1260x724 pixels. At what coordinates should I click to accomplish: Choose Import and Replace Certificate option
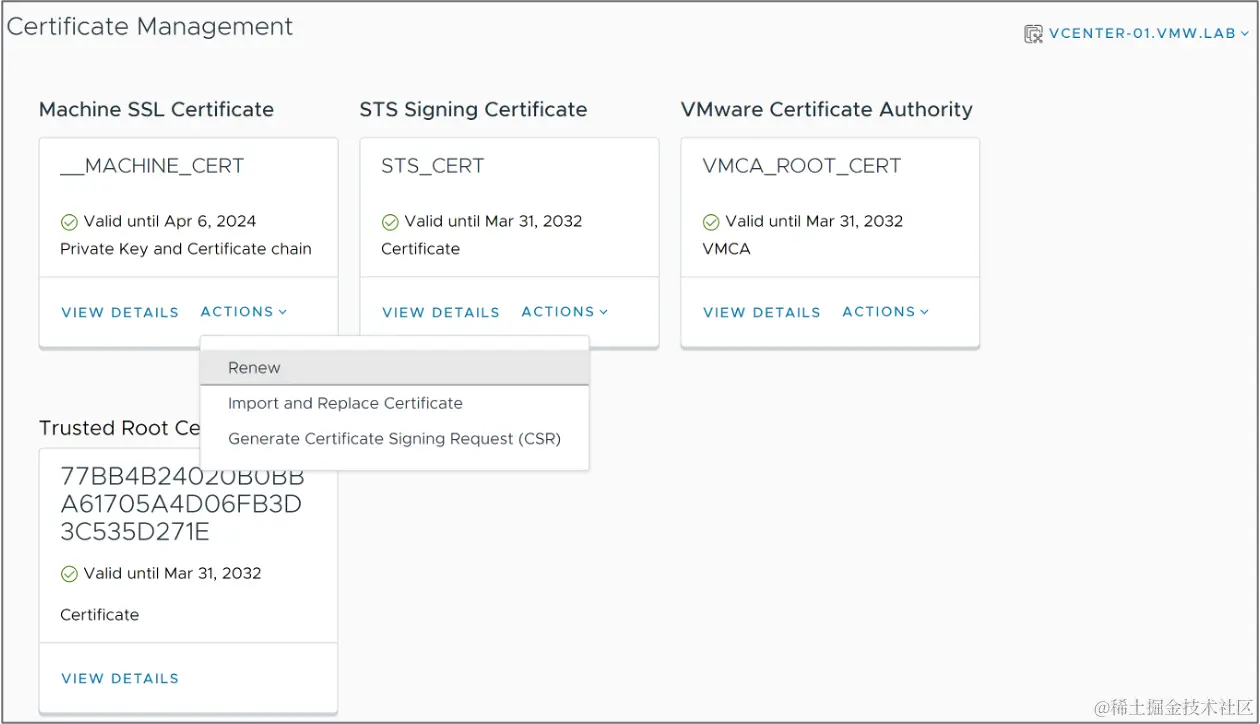345,404
